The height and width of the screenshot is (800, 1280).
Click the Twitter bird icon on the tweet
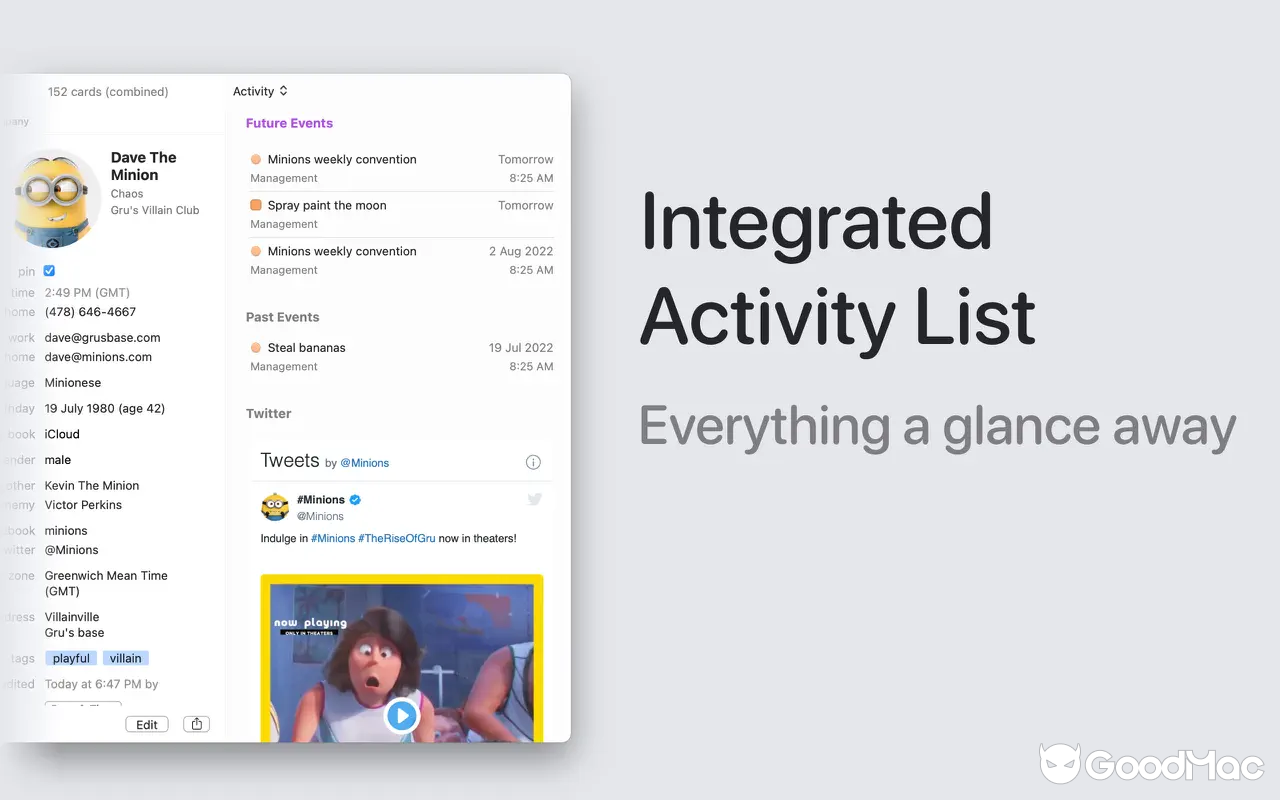[534, 498]
